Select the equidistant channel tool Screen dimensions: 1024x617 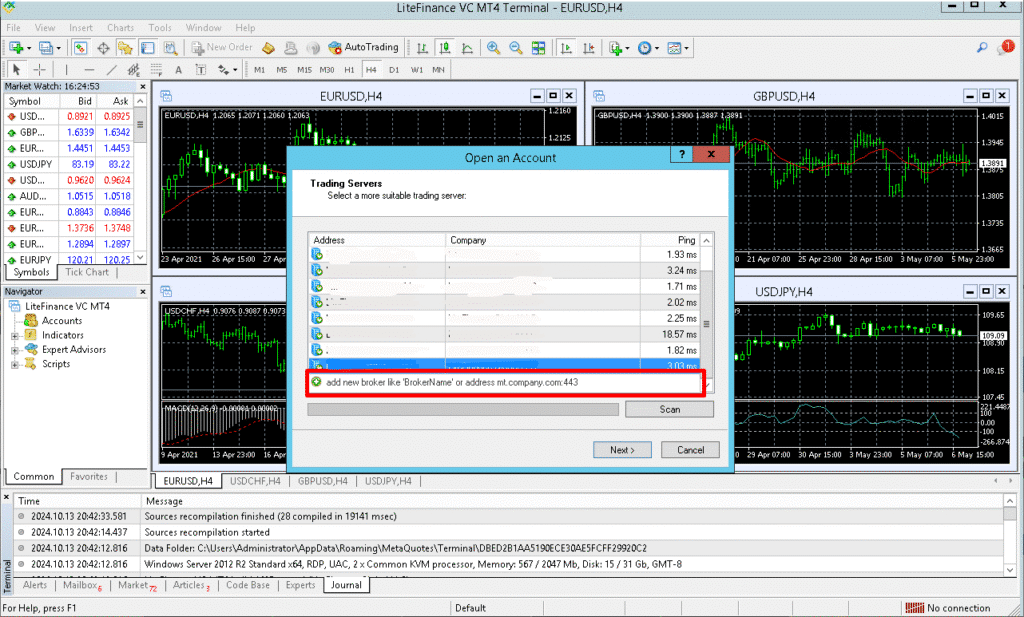coord(134,69)
